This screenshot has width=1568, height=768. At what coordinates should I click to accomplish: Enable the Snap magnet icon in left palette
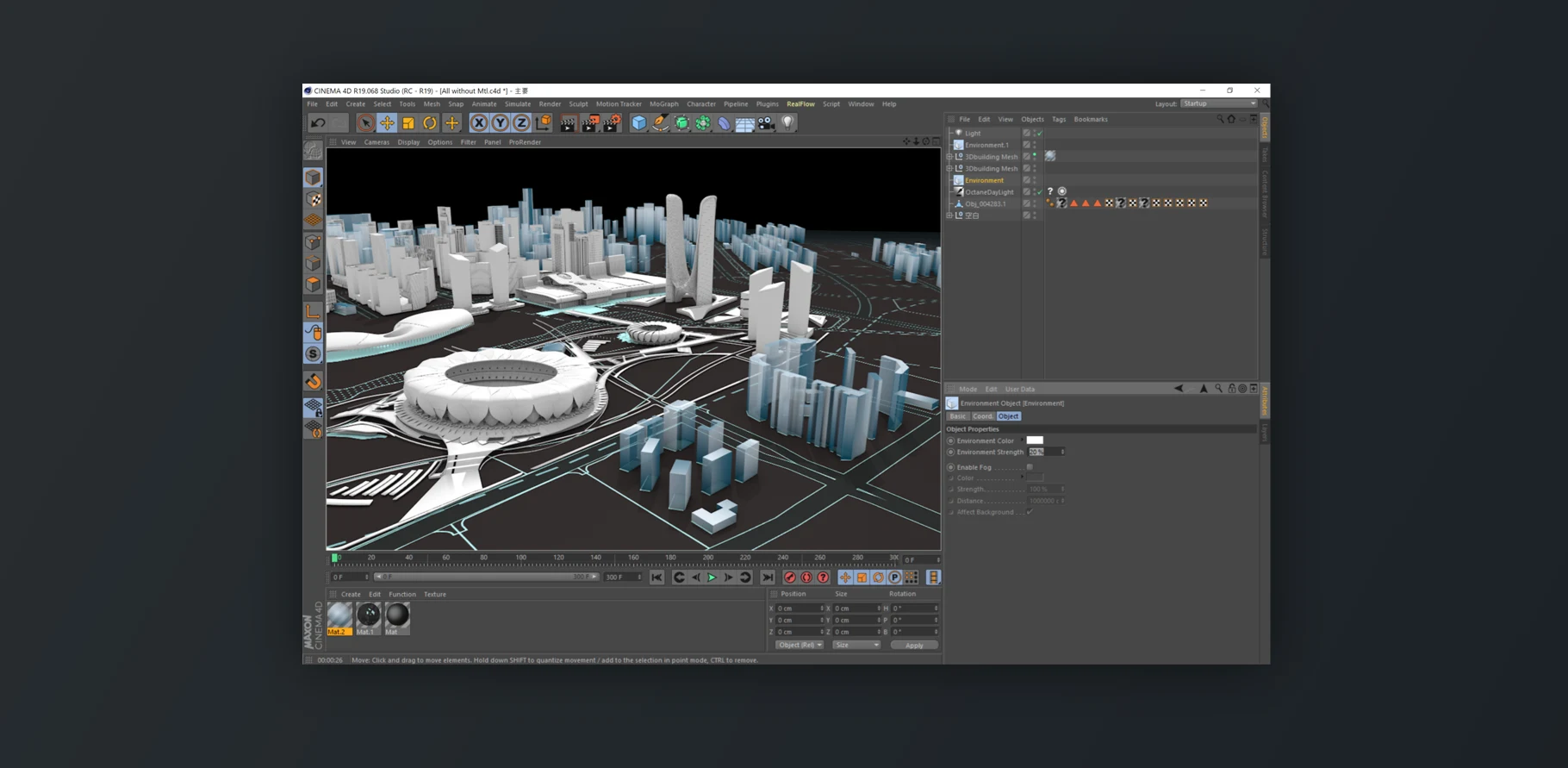(313, 381)
